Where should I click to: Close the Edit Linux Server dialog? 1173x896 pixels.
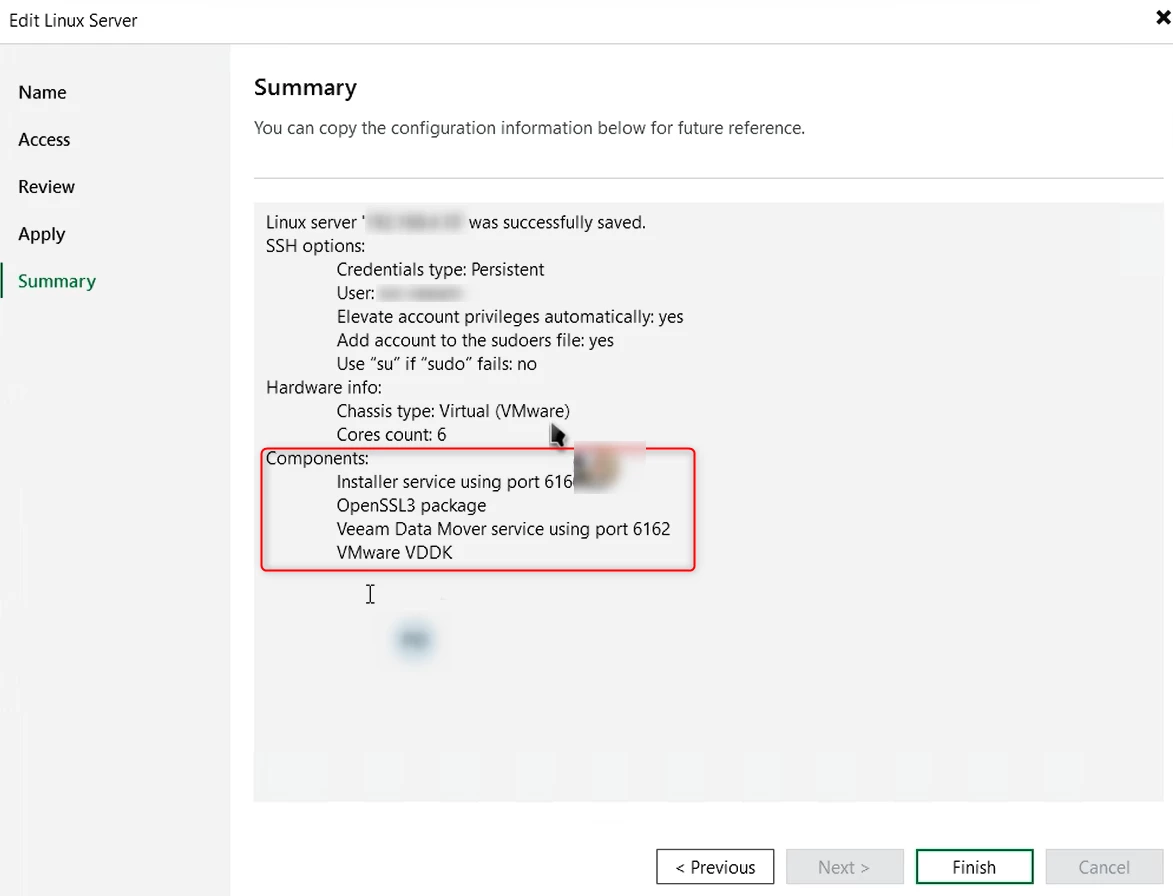[1163, 18]
